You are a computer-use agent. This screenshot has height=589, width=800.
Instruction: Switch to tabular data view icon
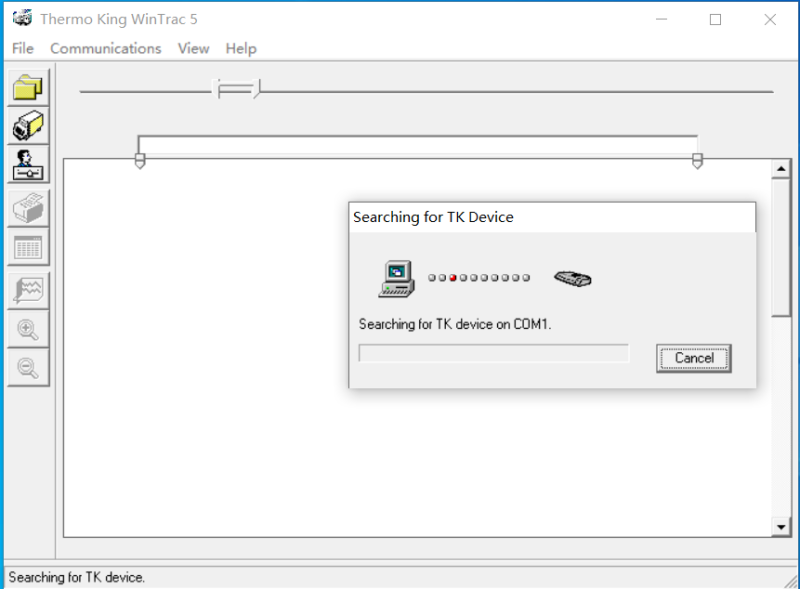[27, 247]
